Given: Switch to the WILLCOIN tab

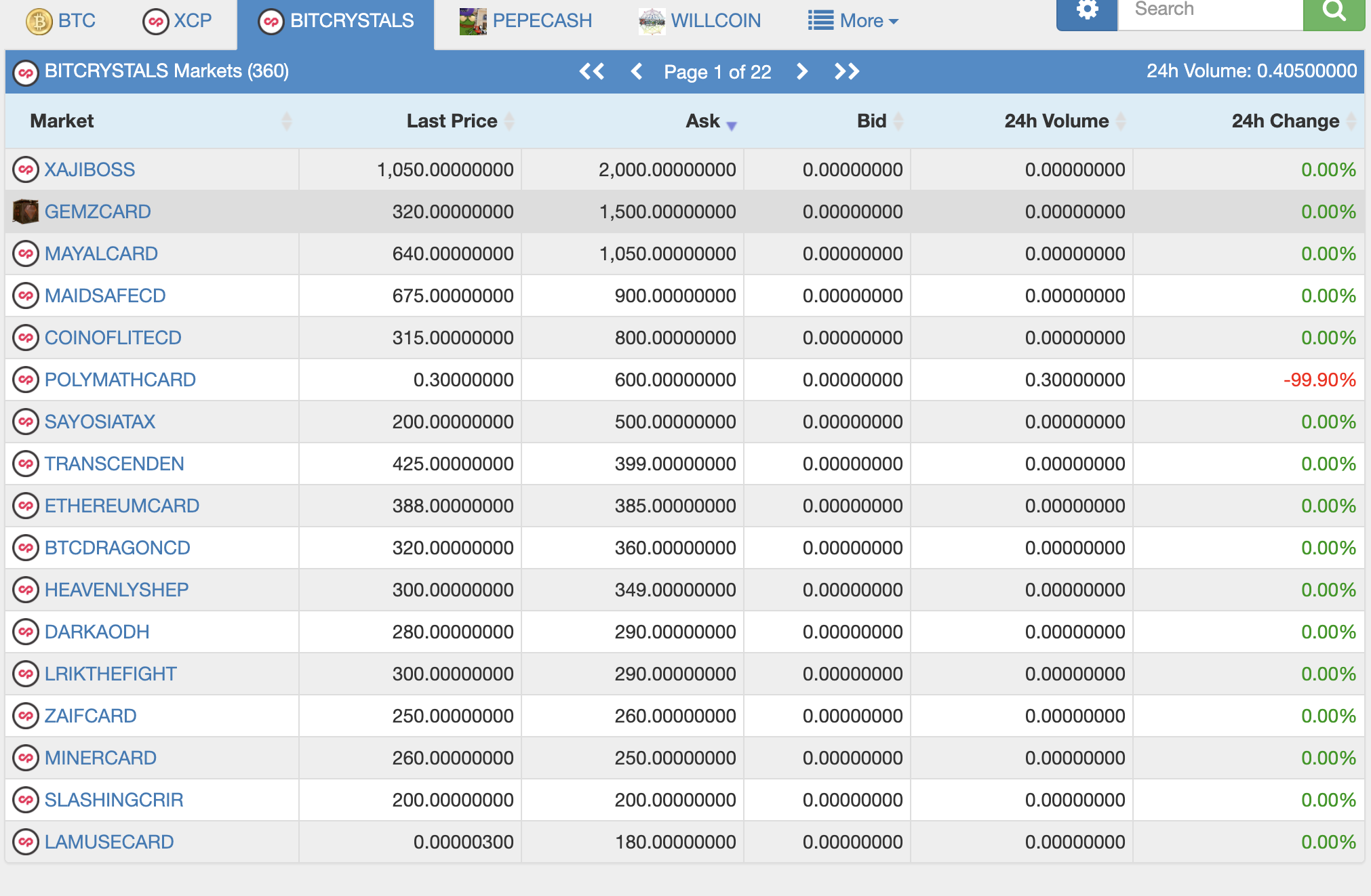Looking at the screenshot, I should click(700, 22).
